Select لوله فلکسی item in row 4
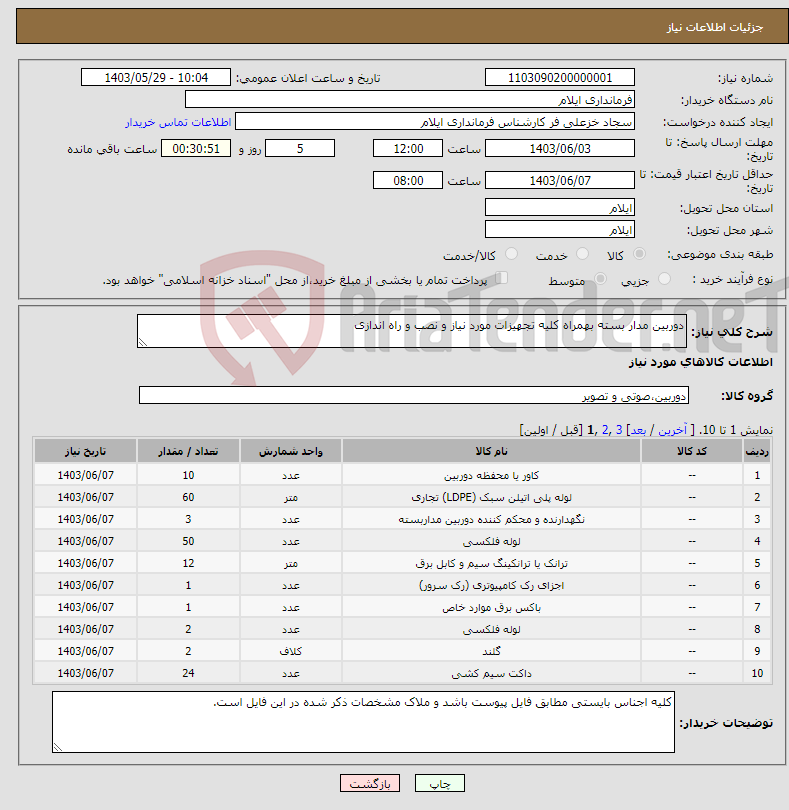This screenshot has height=810, width=789. pos(491,541)
